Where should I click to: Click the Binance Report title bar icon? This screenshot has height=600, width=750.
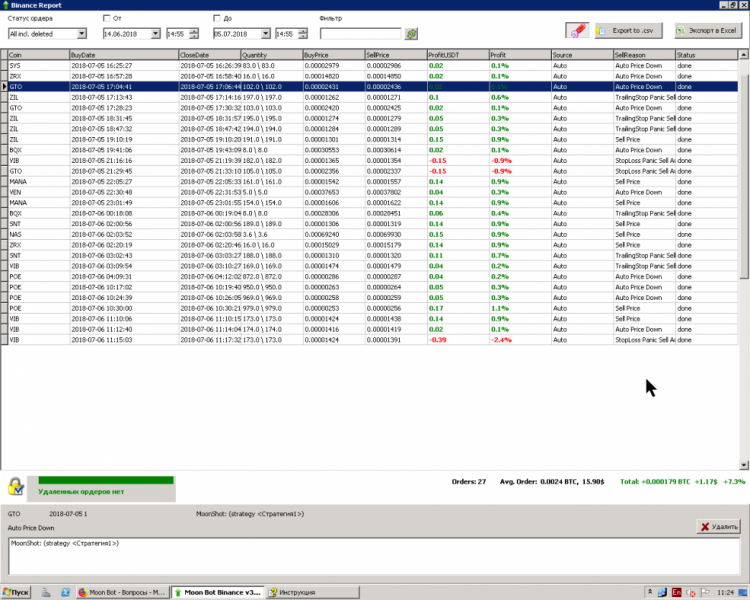[x=5, y=5]
